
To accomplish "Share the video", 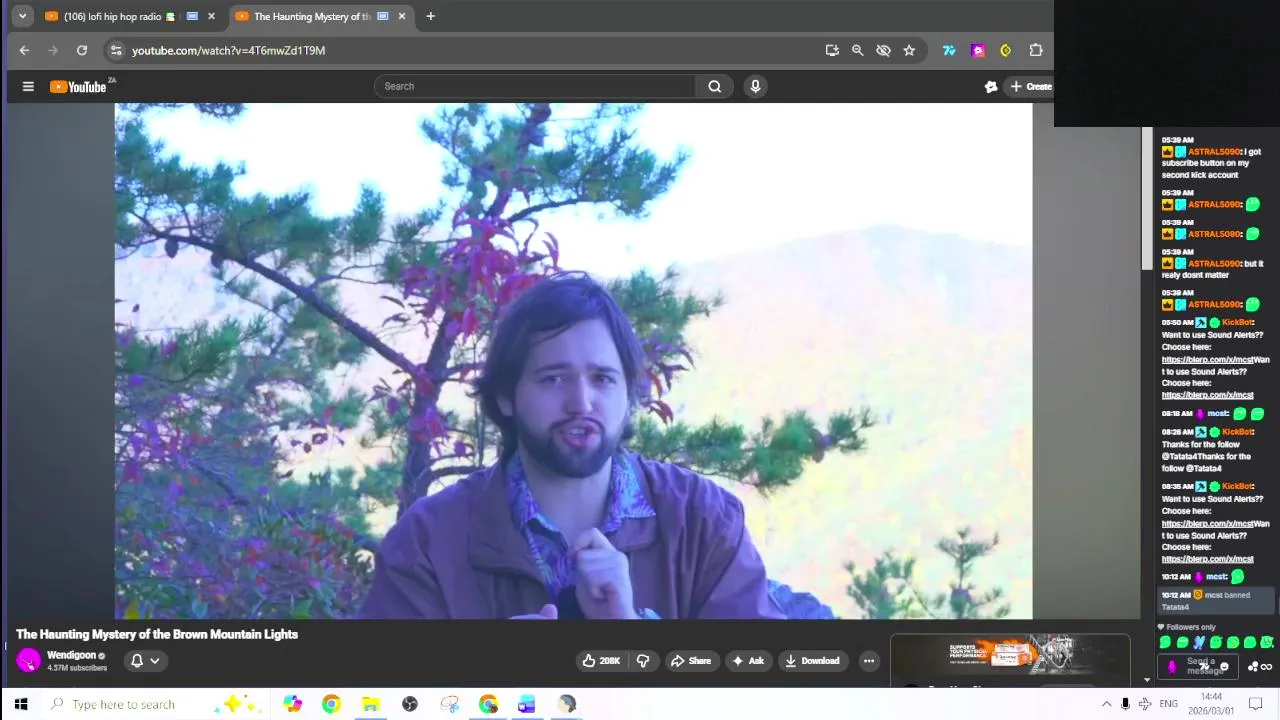I will pos(691,661).
